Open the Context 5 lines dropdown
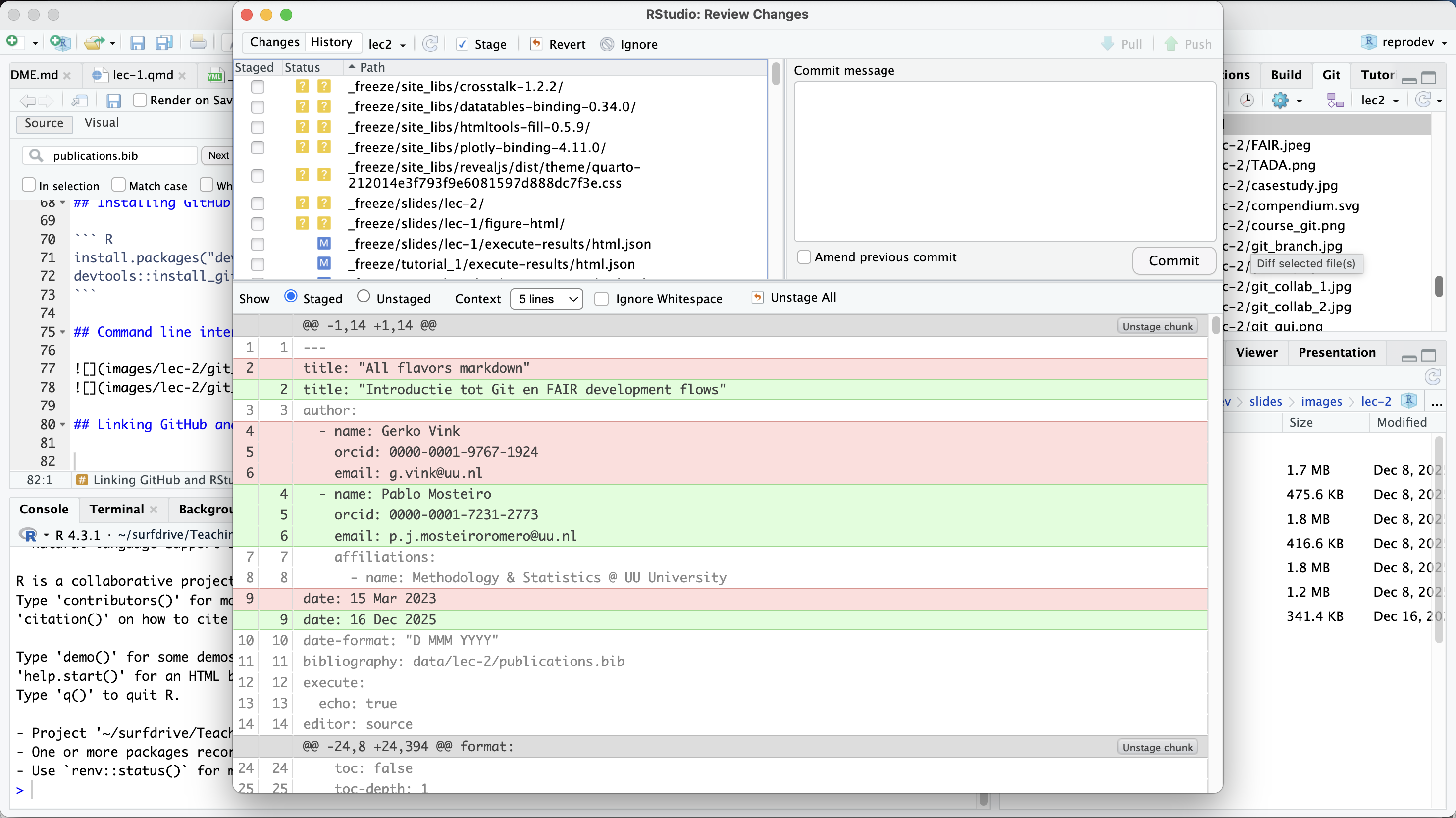1456x818 pixels. (x=547, y=299)
